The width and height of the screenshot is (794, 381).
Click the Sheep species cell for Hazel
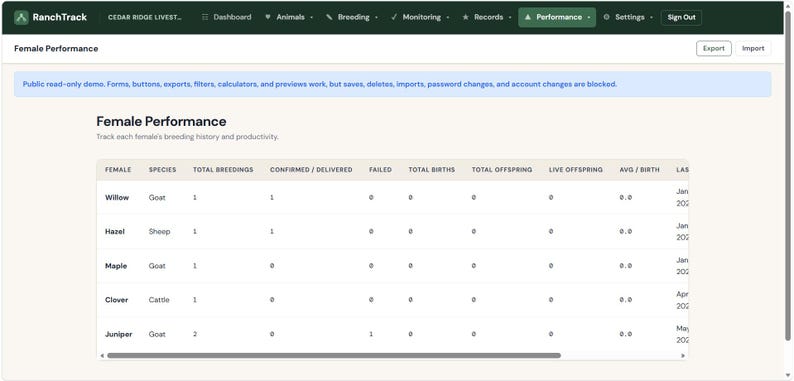click(160, 232)
